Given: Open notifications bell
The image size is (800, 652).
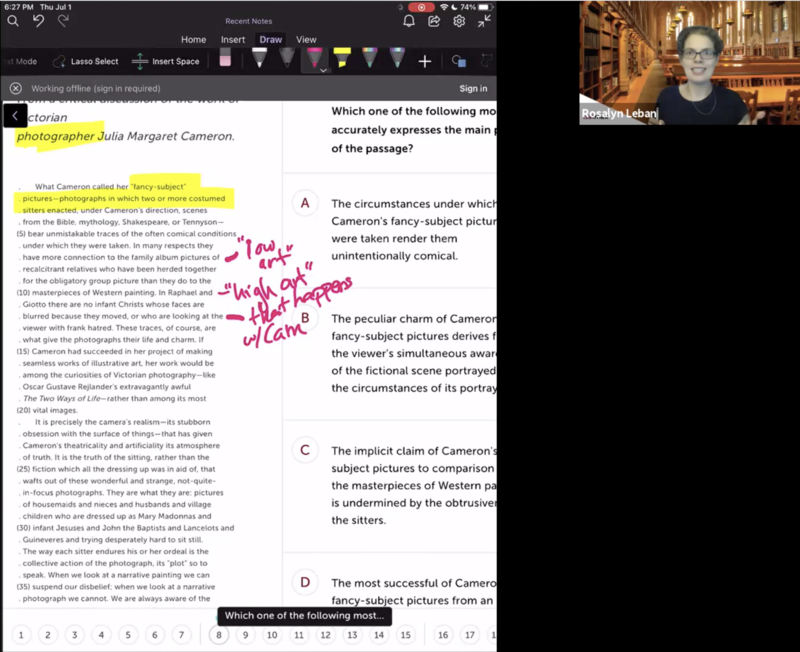Looking at the screenshot, I should (x=409, y=21).
